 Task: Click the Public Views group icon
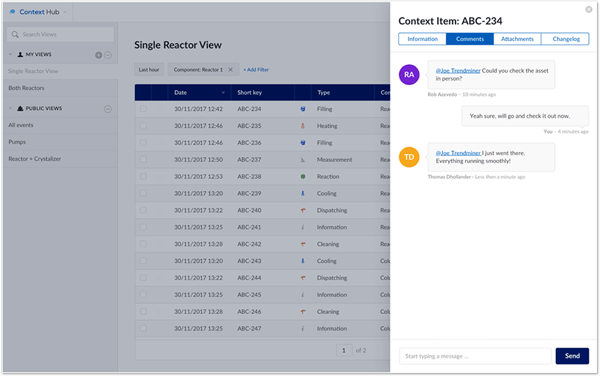pyautogui.click(x=20, y=109)
